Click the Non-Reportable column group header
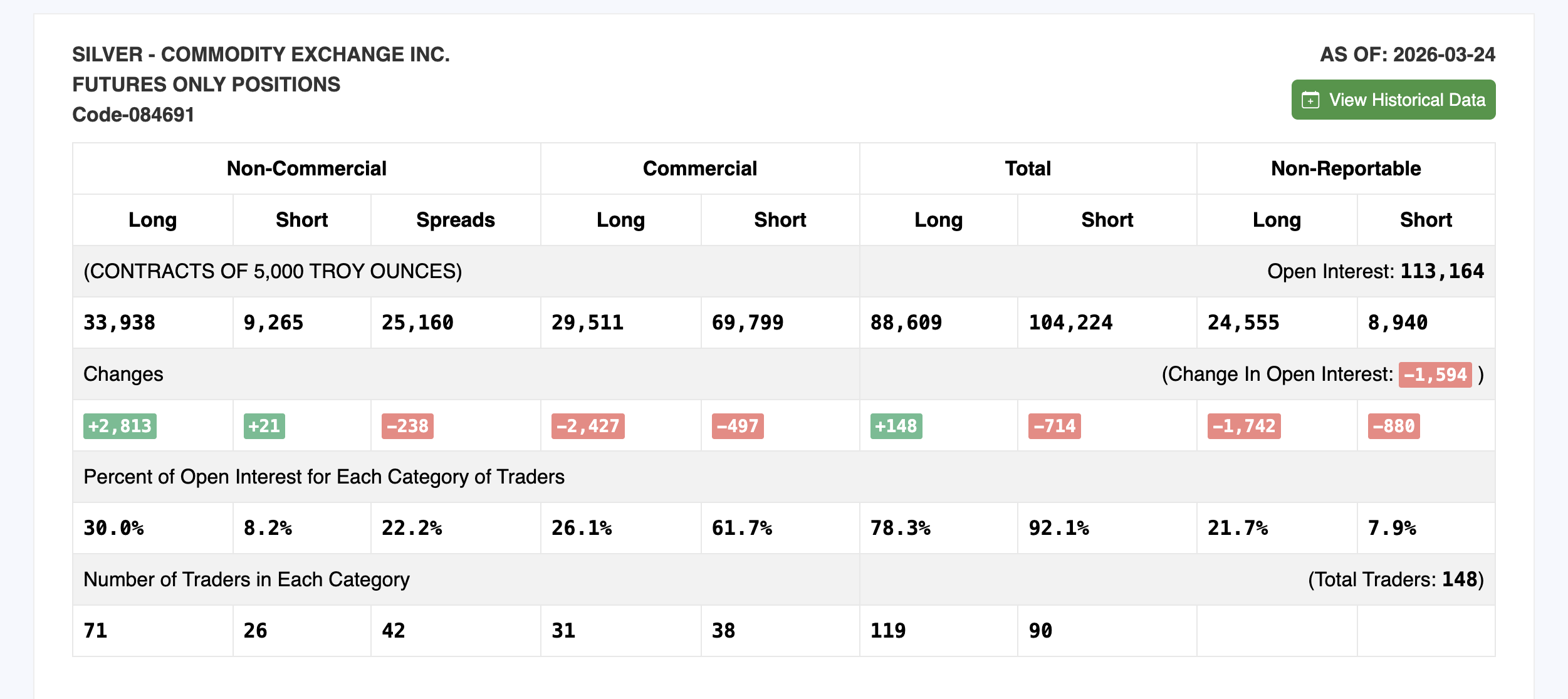The image size is (1568, 699). coord(1345,168)
